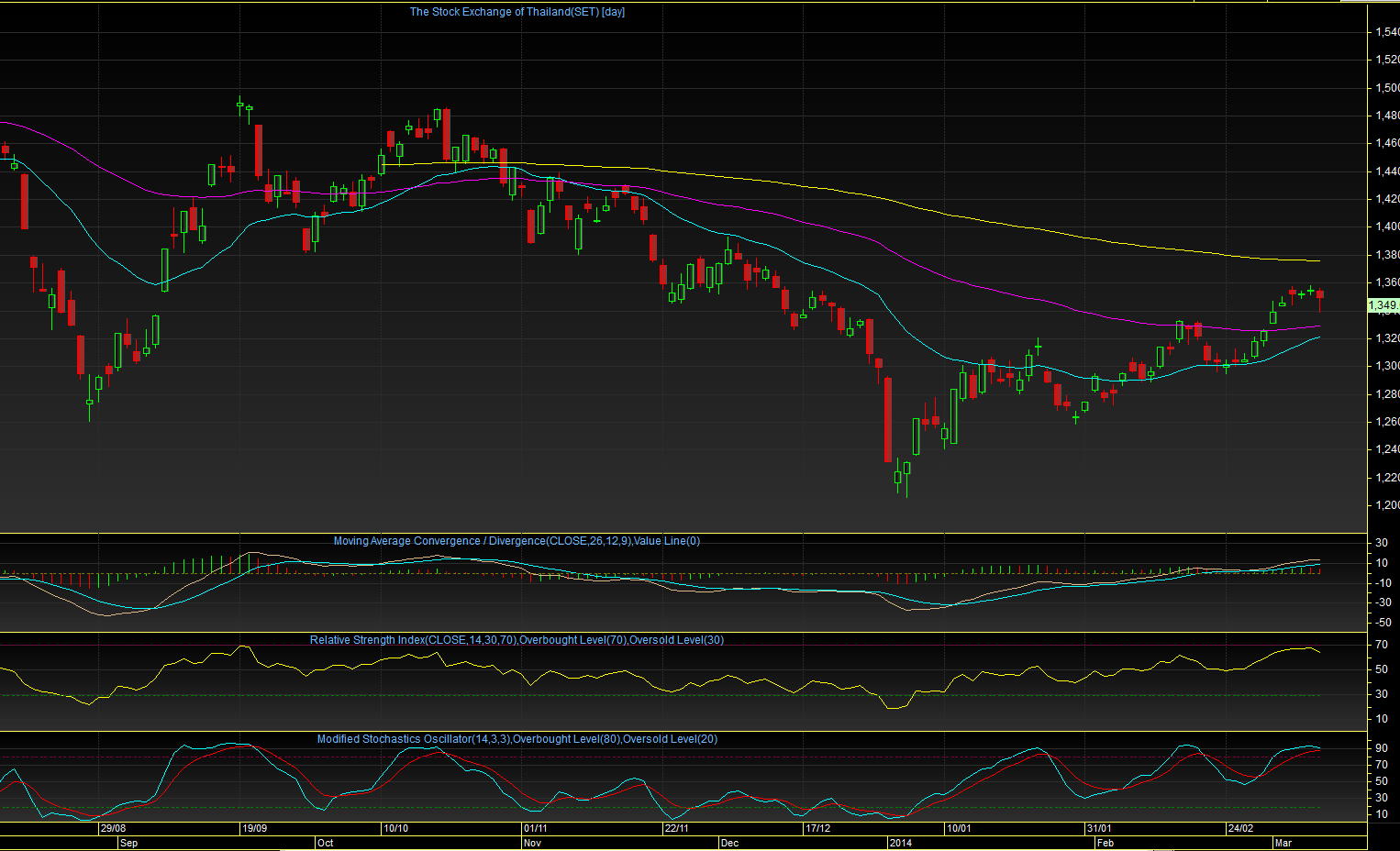
Task: Click the Sep month label
Action: click(x=128, y=843)
